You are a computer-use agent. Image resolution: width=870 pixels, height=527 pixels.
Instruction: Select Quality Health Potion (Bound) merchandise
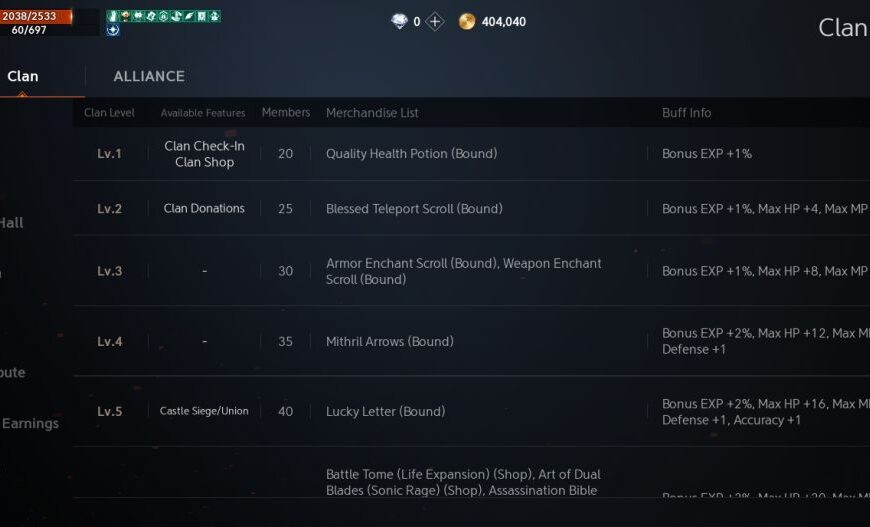click(411, 154)
